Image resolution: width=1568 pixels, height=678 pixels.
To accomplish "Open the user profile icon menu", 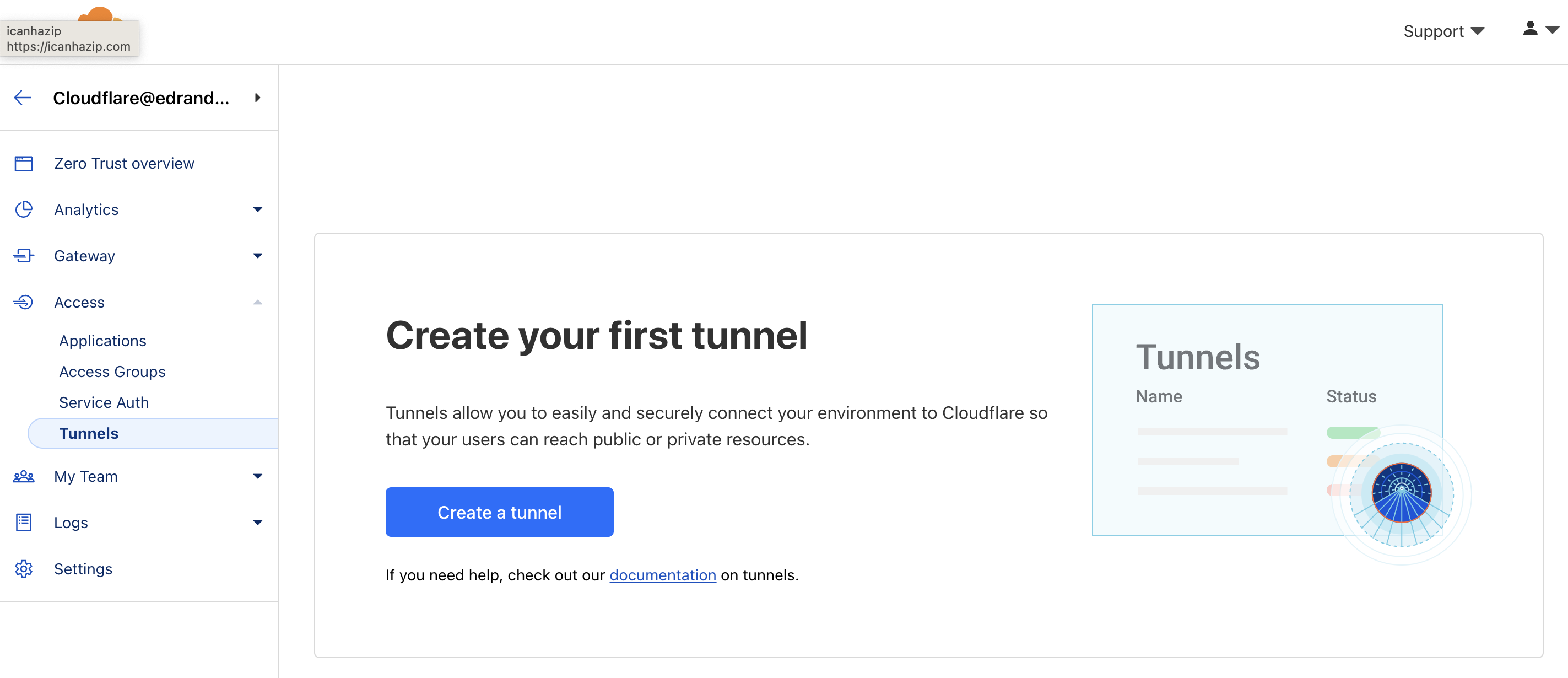I will pyautogui.click(x=1540, y=29).
